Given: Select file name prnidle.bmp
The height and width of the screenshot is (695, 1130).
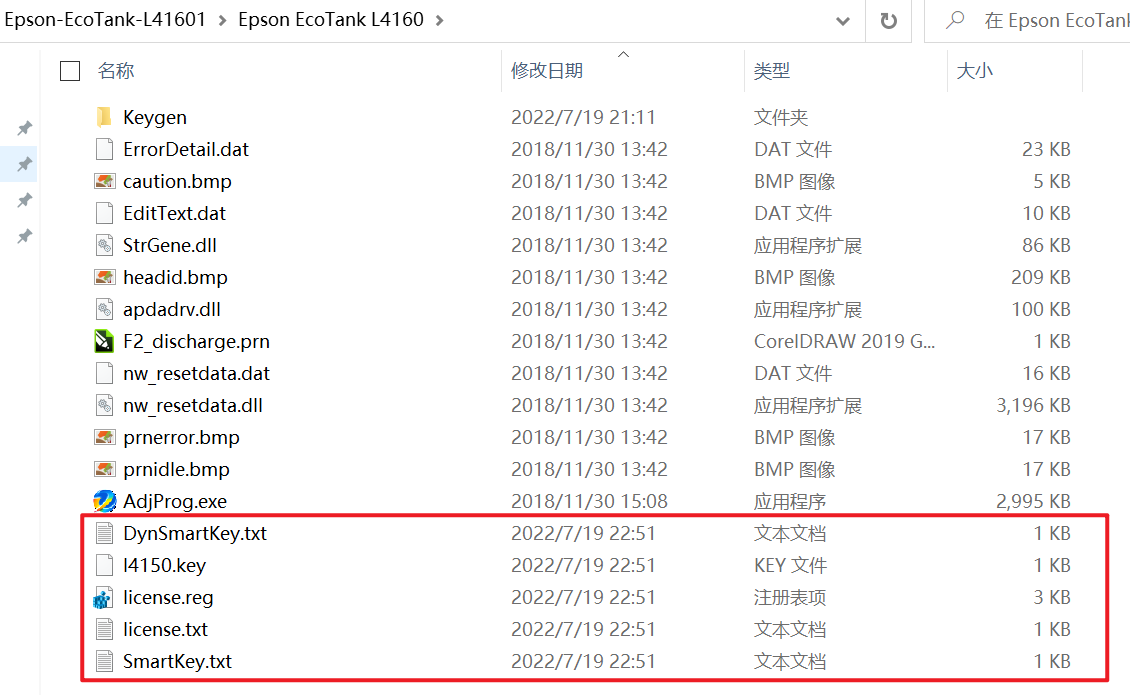Looking at the screenshot, I should (x=176, y=469).
